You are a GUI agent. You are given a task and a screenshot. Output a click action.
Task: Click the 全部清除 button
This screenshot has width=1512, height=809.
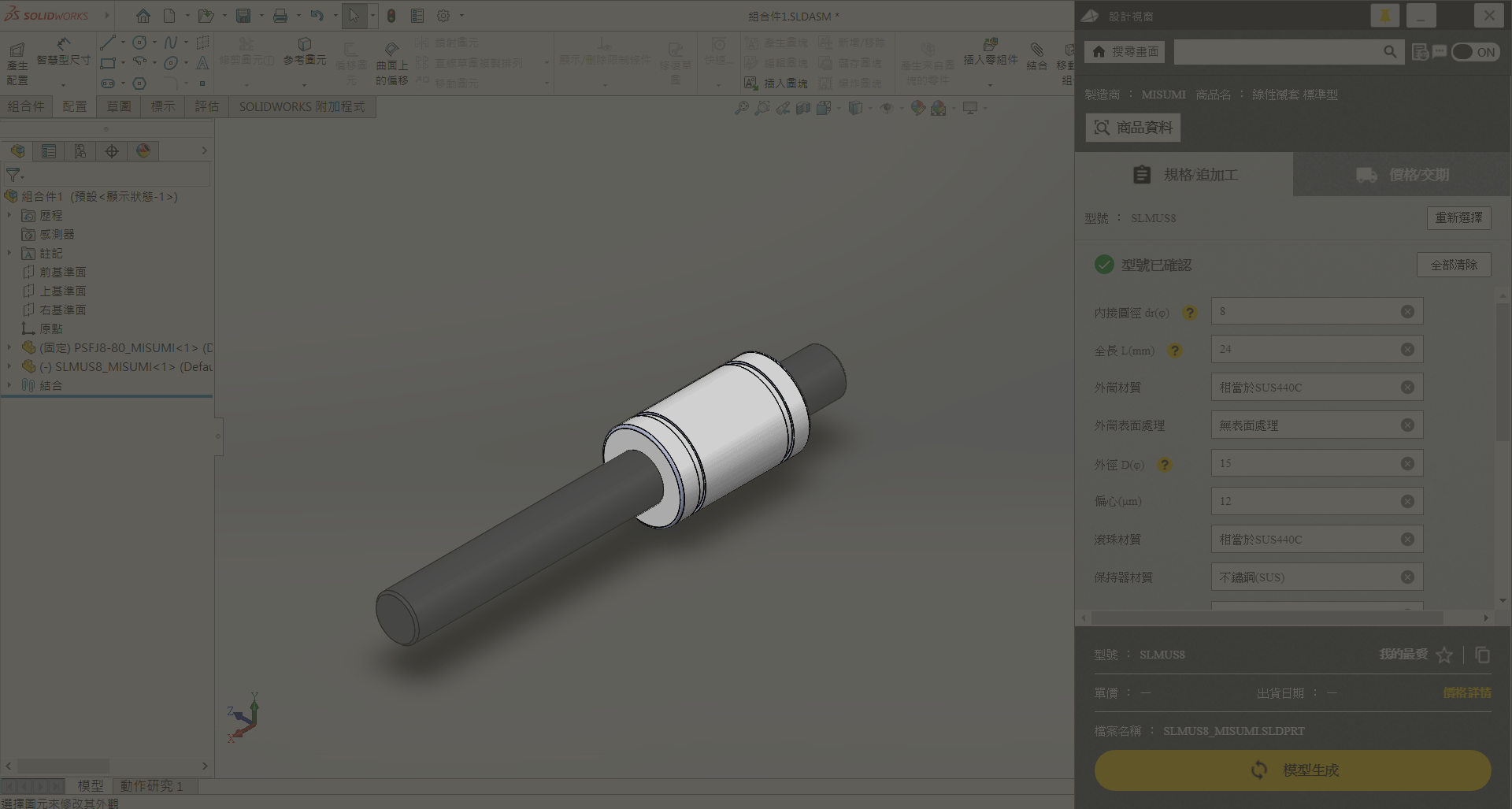point(1454,265)
